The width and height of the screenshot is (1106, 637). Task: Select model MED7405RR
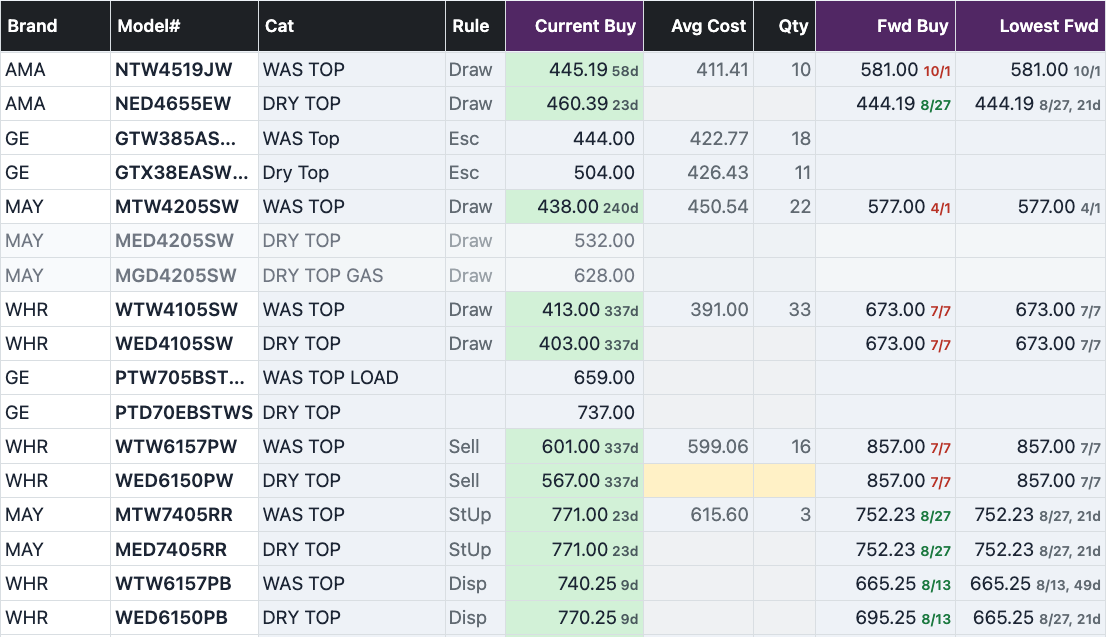[x=184, y=549]
